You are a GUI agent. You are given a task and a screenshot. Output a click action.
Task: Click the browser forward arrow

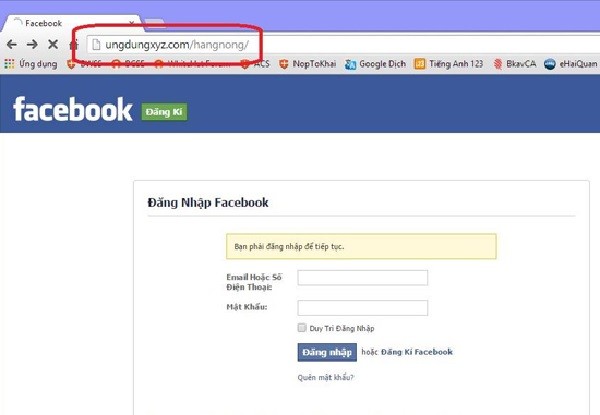(x=33, y=44)
